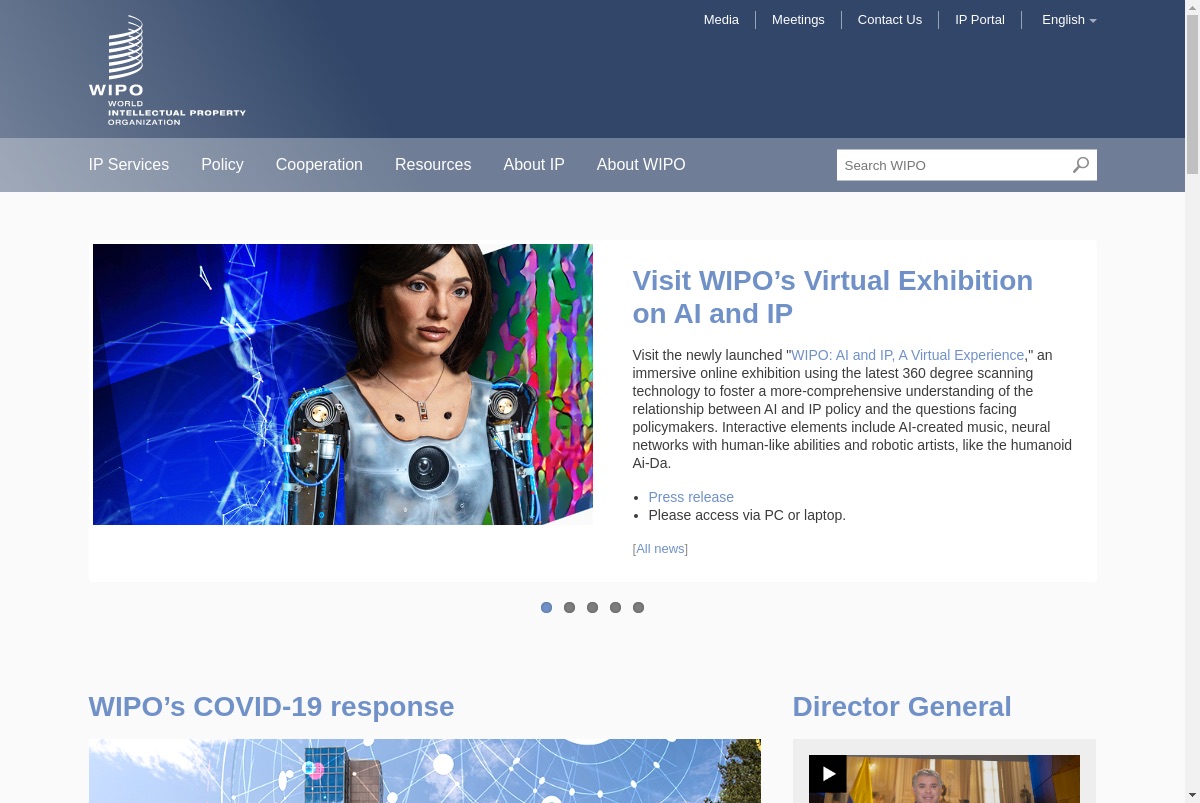The width and height of the screenshot is (1200, 803).
Task: Open the Meetings link
Action: (x=798, y=20)
